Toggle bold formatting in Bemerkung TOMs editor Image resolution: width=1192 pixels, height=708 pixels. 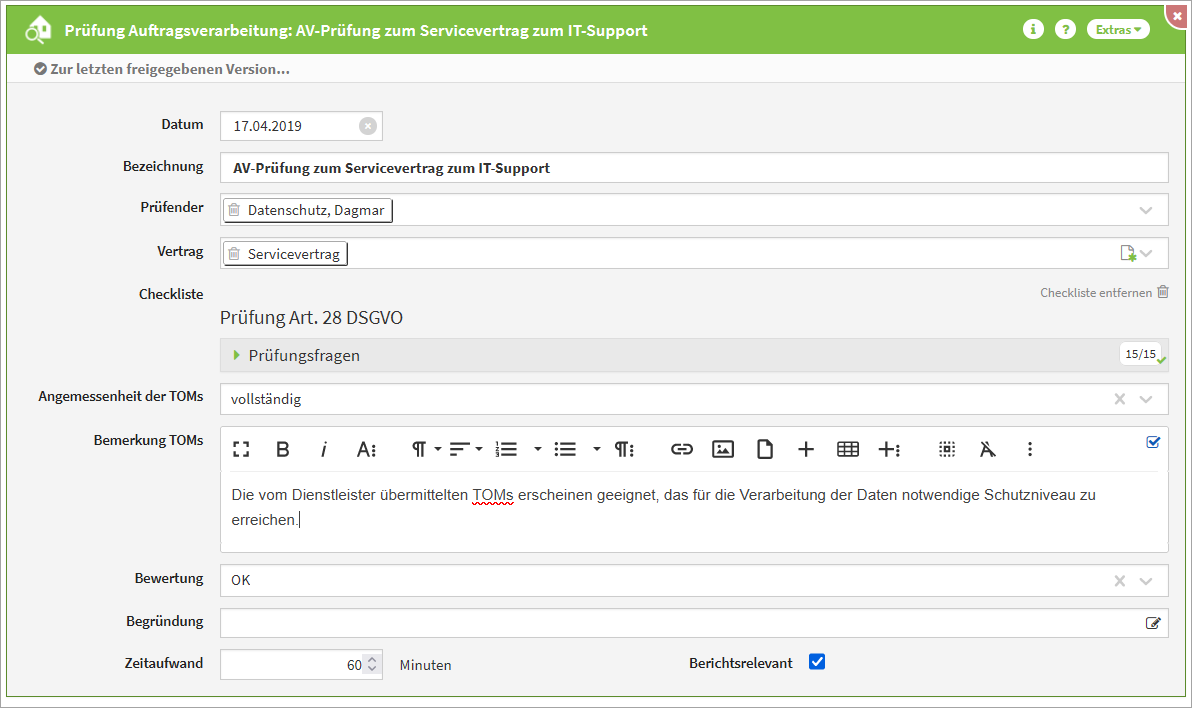[283, 450]
